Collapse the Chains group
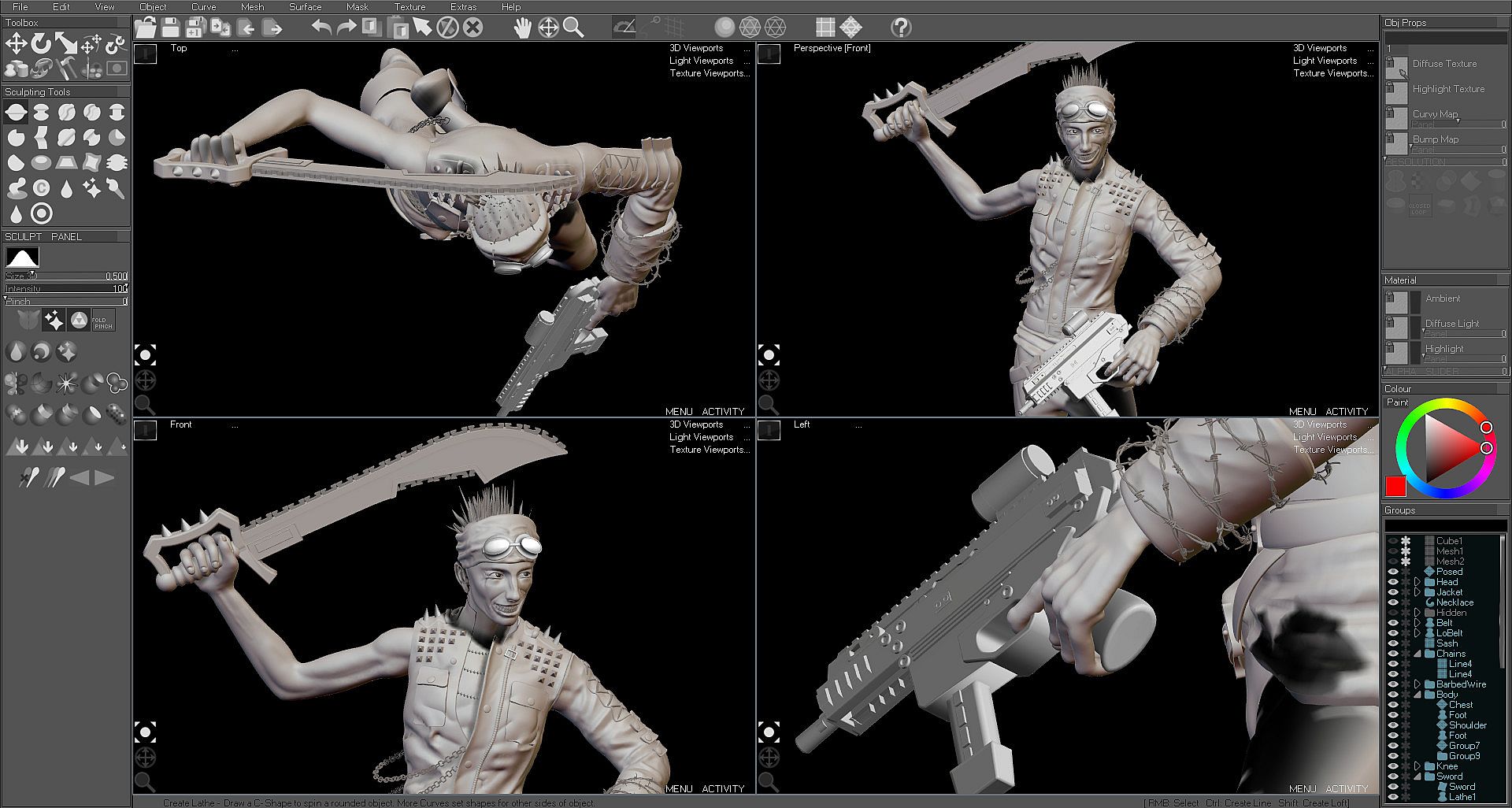Screen dimensions: 1512x808 point(1417,654)
